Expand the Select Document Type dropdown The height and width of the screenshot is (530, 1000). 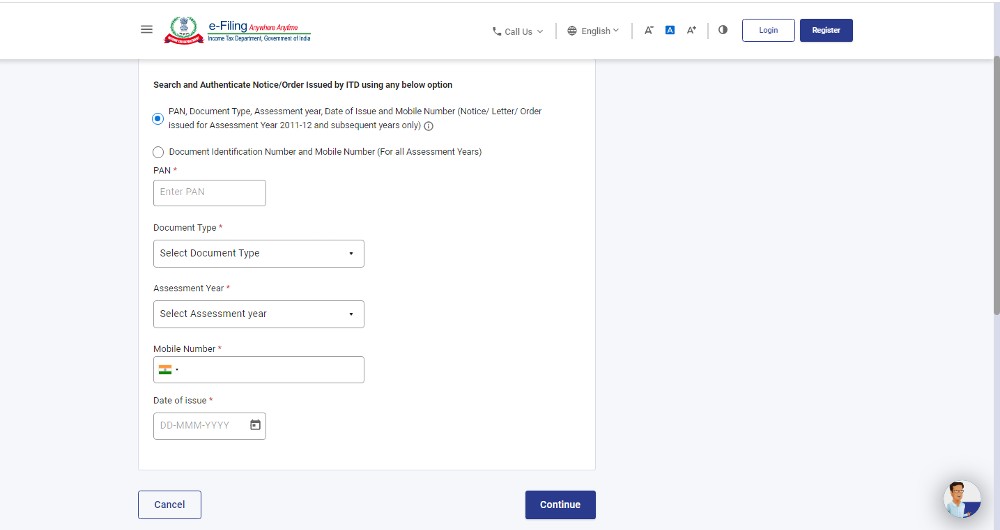(x=258, y=254)
